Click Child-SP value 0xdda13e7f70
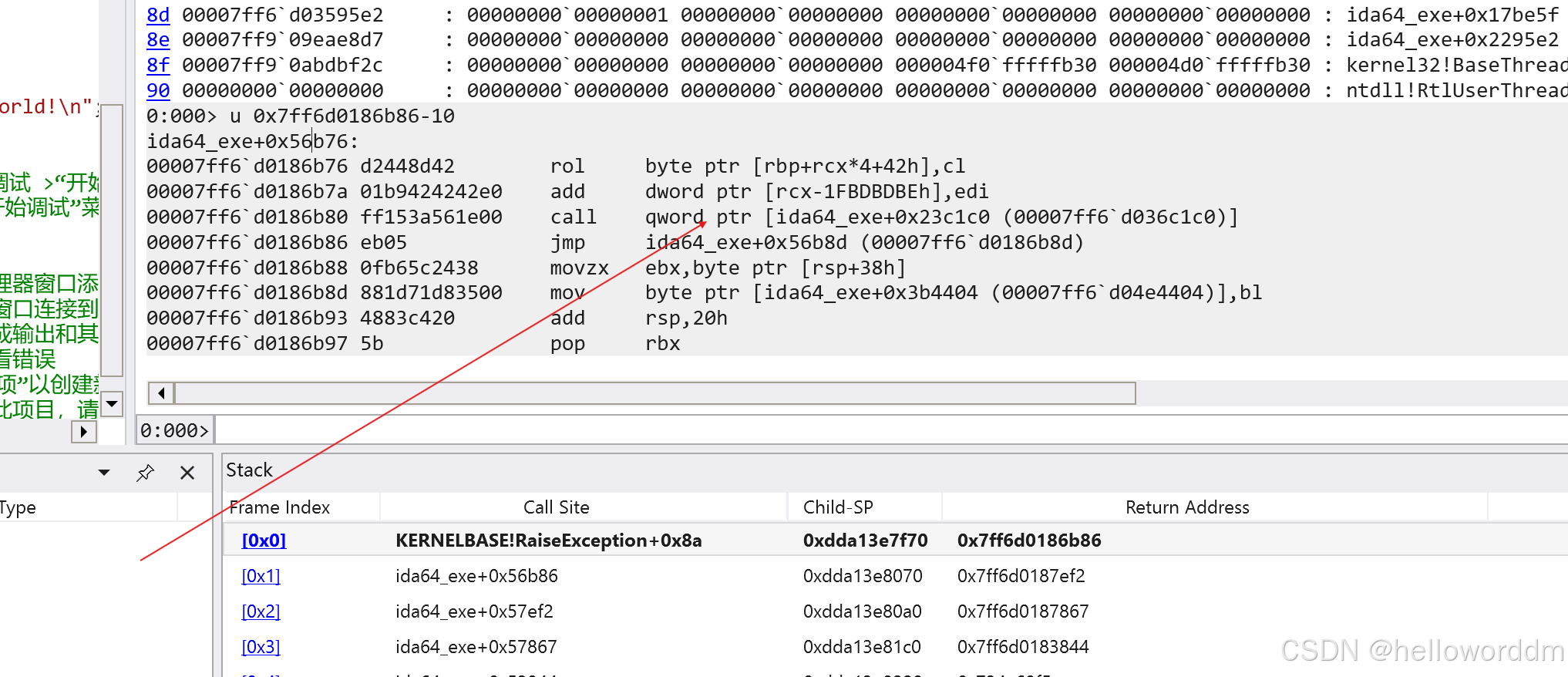Viewport: 1568px width, 677px height. tap(866, 541)
